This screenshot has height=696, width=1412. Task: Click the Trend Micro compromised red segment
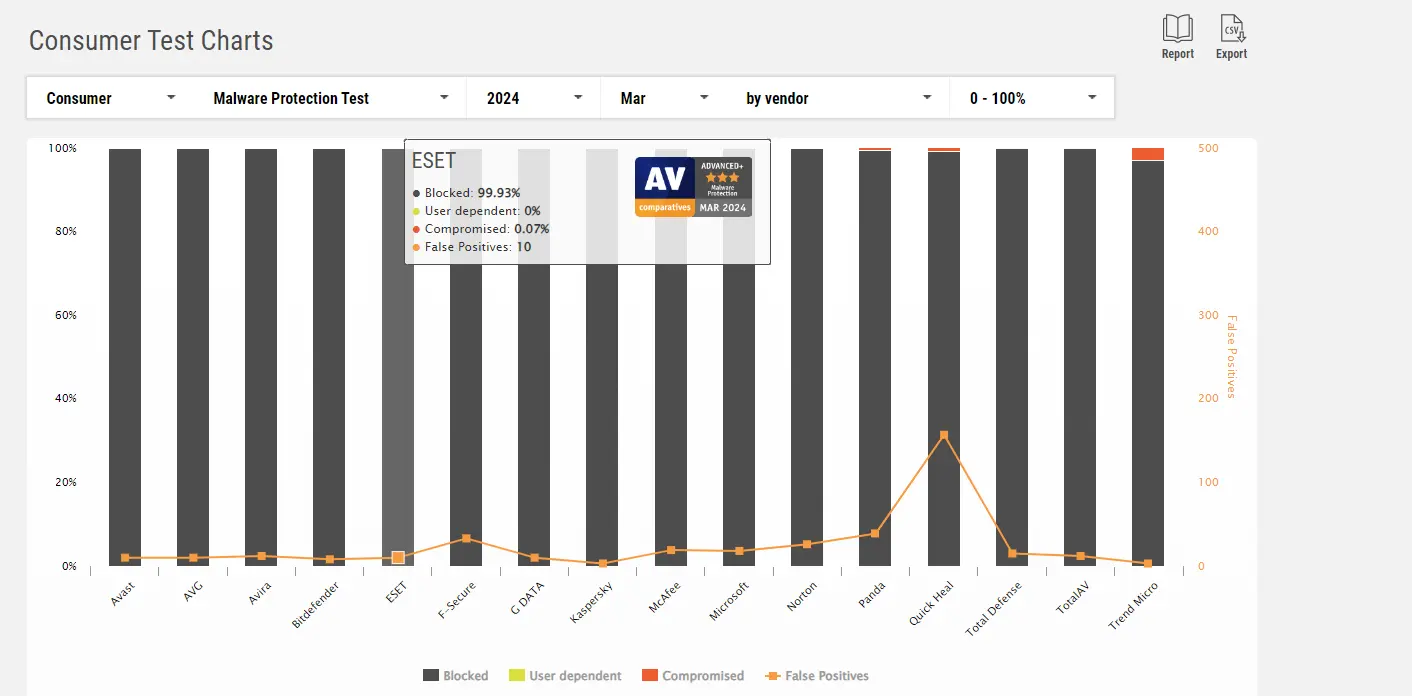coord(1148,154)
